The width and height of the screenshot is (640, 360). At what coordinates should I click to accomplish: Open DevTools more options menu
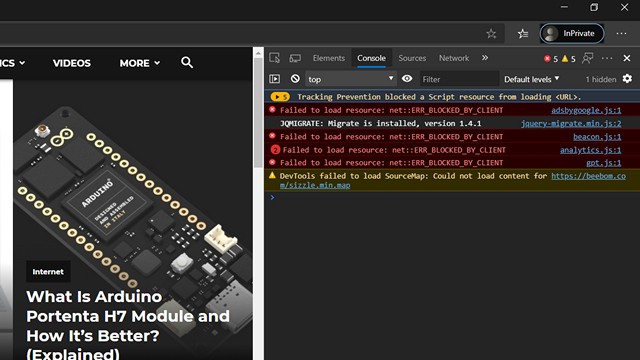[x=607, y=58]
